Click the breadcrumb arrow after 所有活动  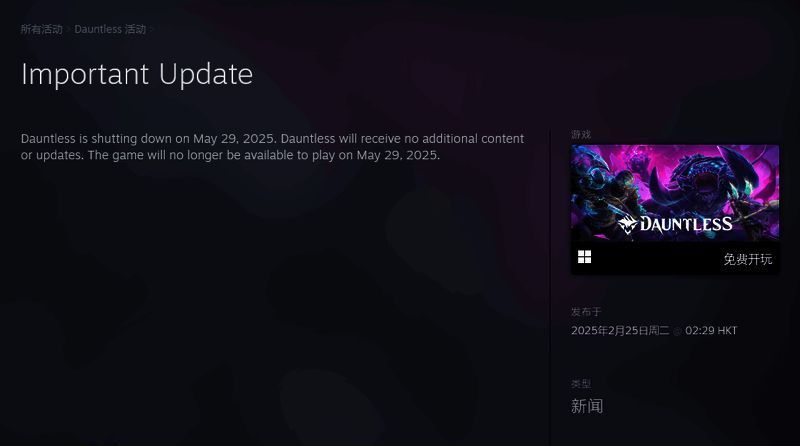tap(68, 30)
